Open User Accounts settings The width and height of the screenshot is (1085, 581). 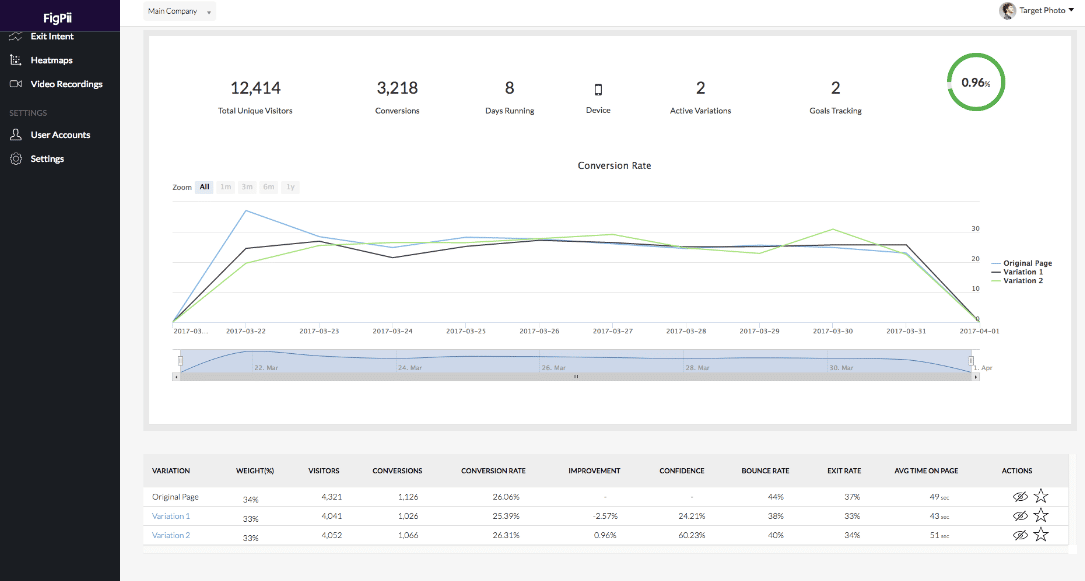(16, 134)
